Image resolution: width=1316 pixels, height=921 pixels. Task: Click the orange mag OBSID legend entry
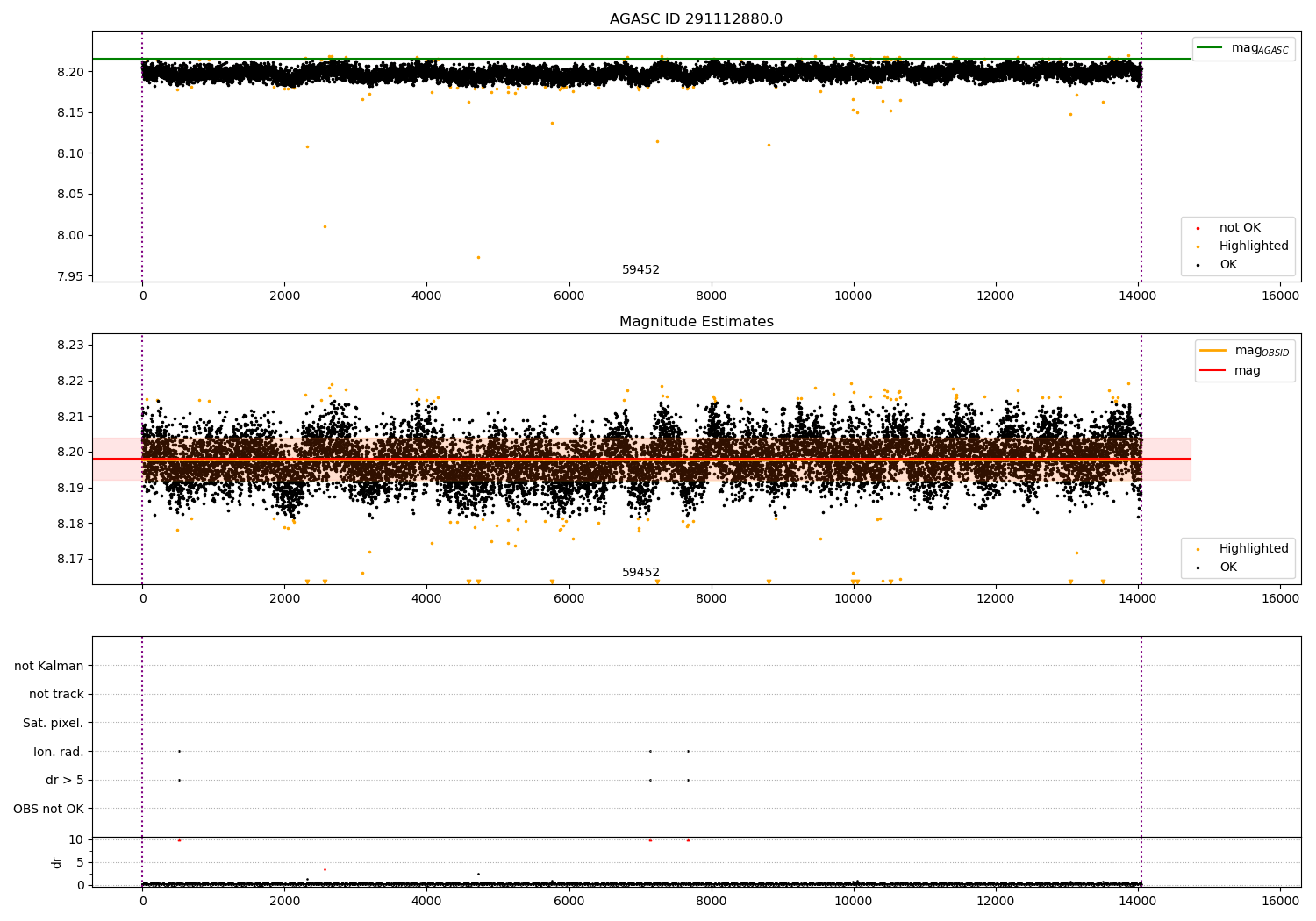click(x=1246, y=351)
